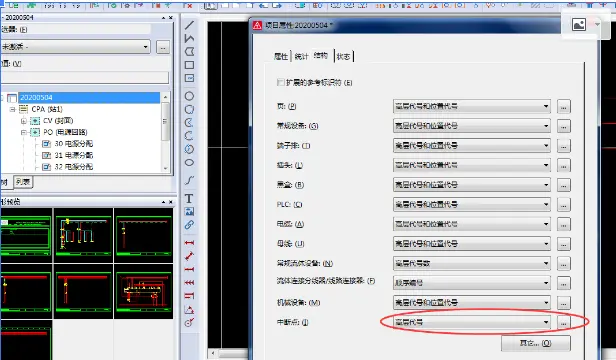Click the value input field in navigator
Viewport: 616px width, 360px height.
tap(84, 77)
